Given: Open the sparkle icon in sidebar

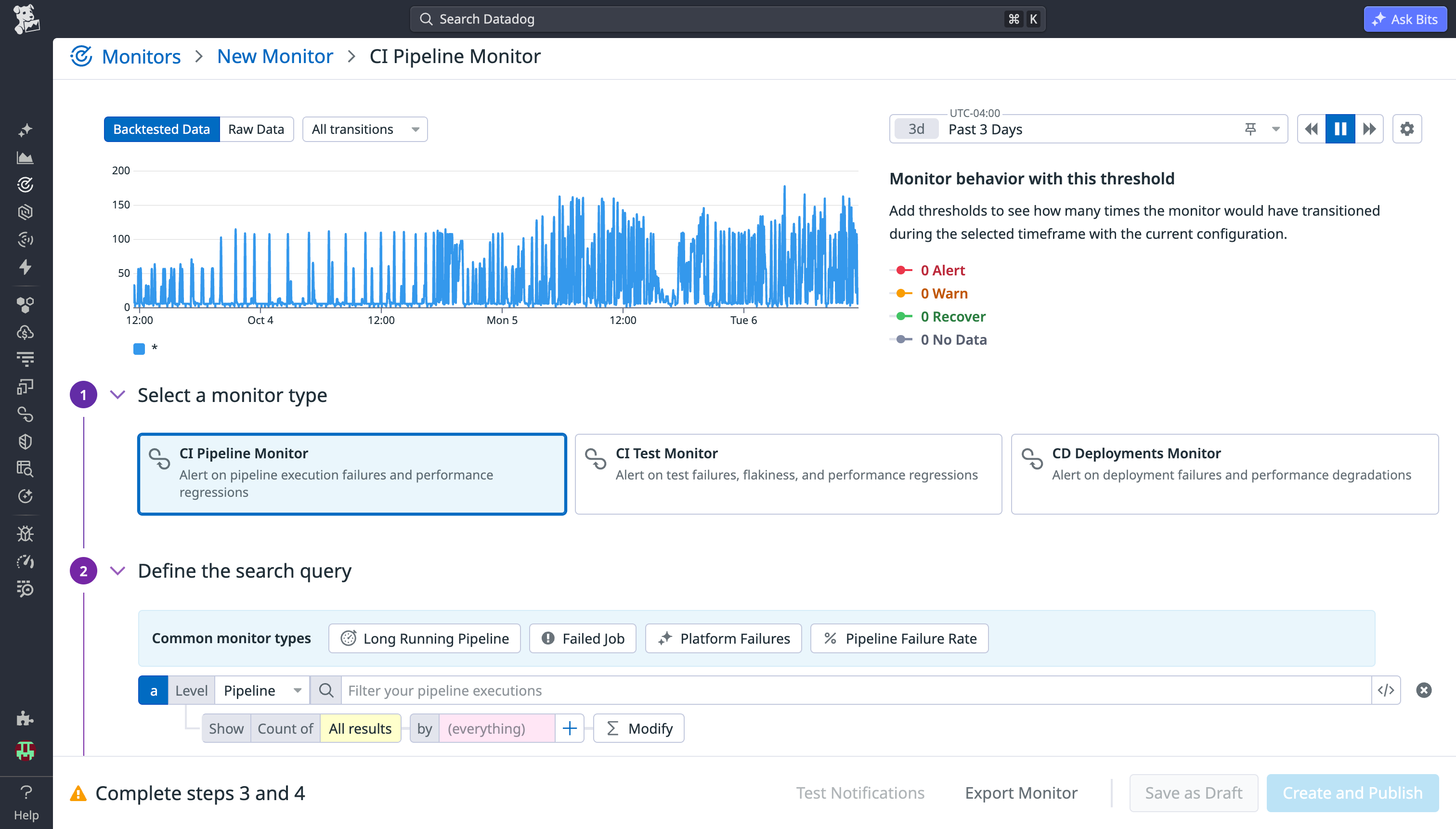Looking at the screenshot, I should pos(25,130).
